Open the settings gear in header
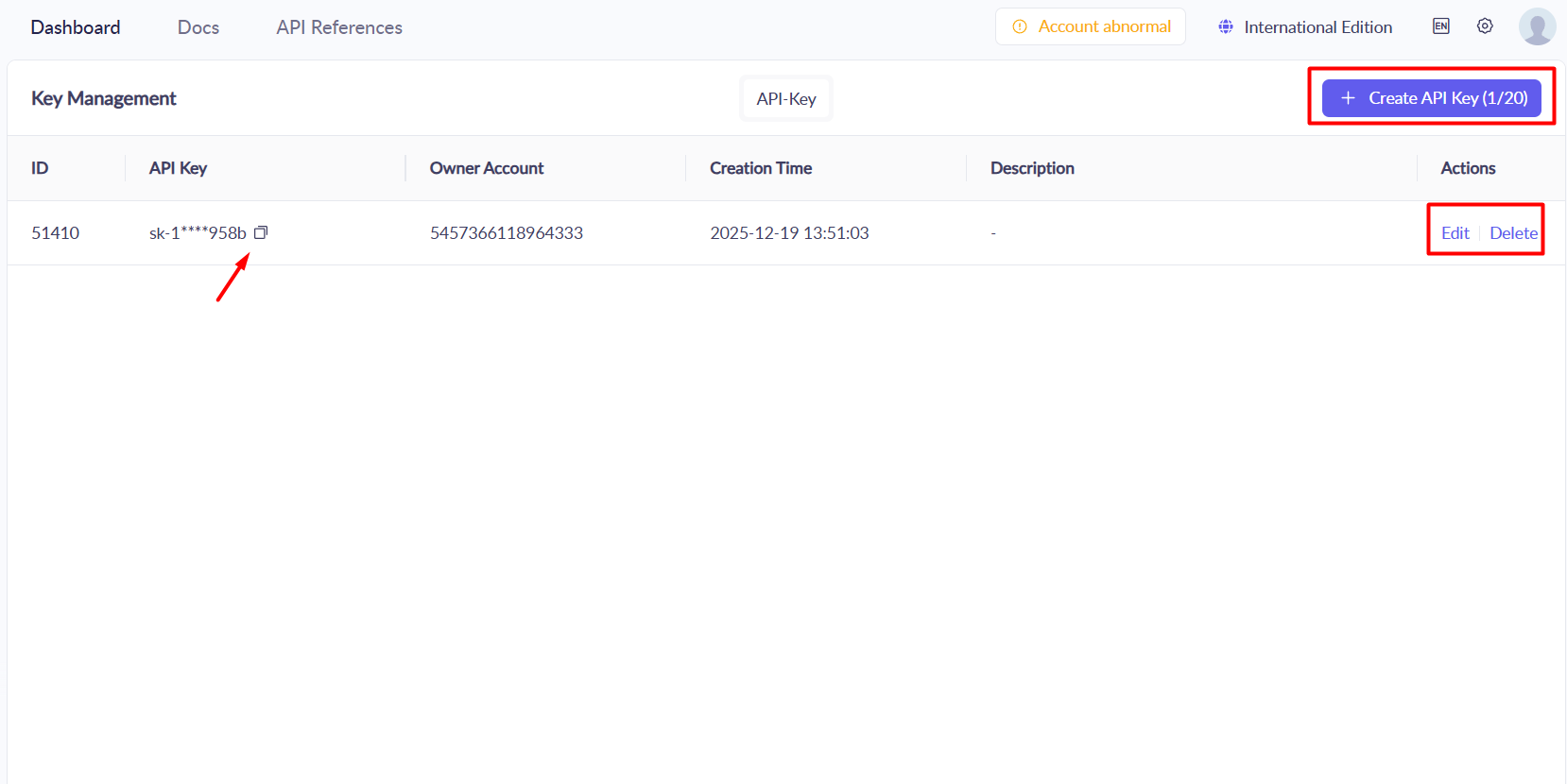Image resolution: width=1567 pixels, height=784 pixels. pyautogui.click(x=1485, y=26)
